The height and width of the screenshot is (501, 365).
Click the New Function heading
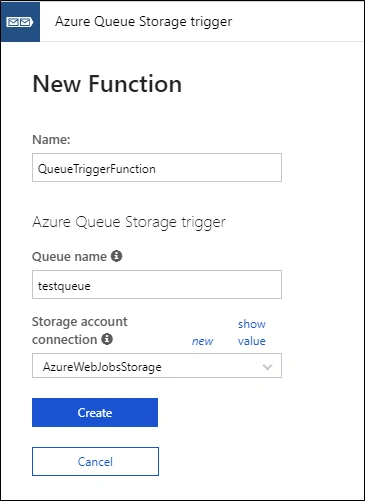click(x=107, y=84)
